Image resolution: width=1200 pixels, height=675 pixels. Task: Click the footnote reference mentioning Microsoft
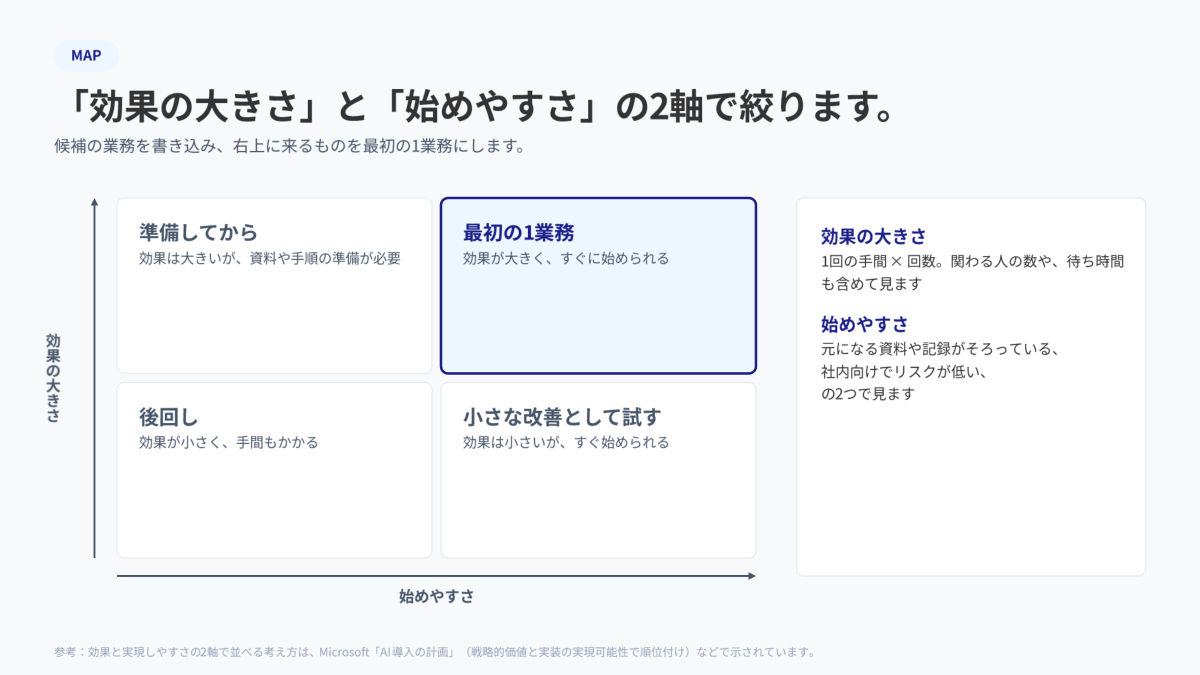point(435,652)
